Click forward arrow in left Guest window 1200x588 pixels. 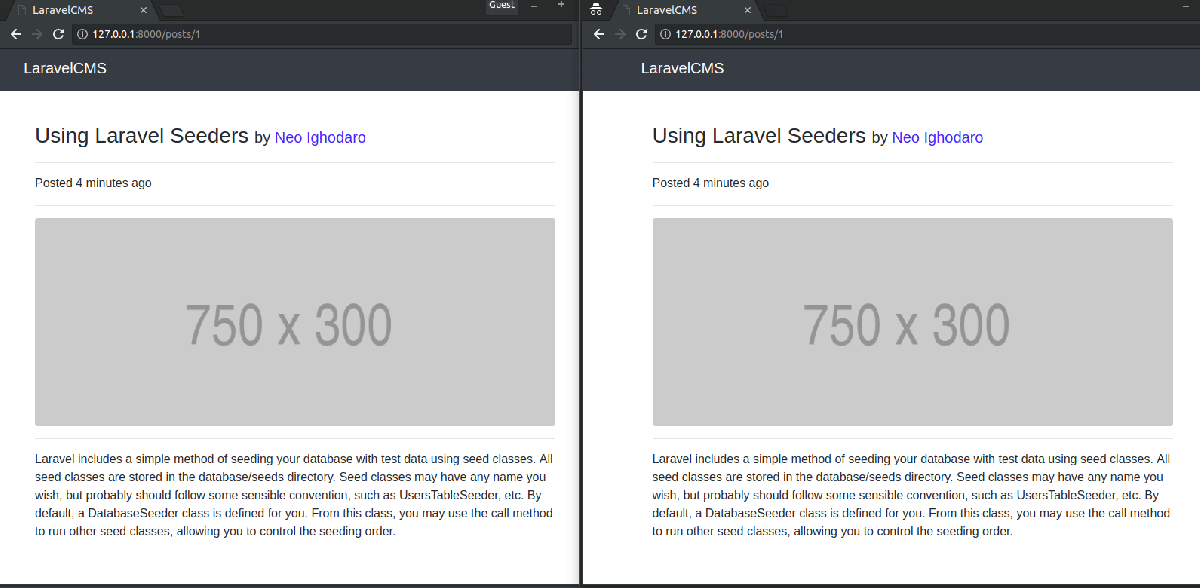(38, 34)
